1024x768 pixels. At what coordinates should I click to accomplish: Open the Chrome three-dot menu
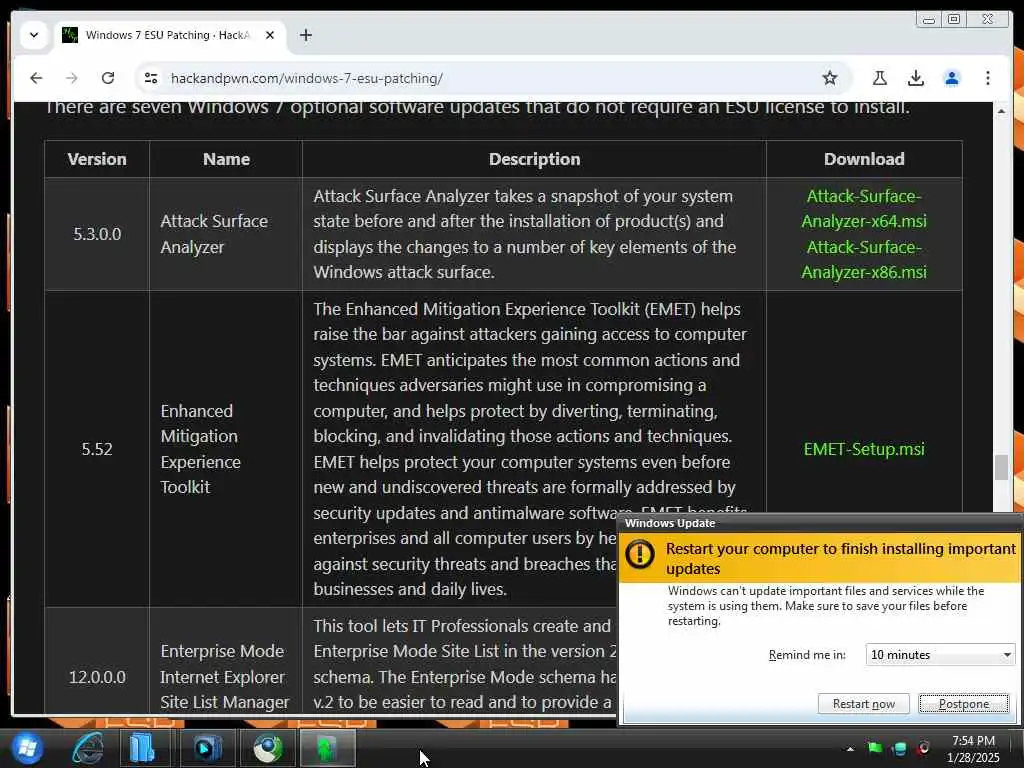tap(987, 78)
